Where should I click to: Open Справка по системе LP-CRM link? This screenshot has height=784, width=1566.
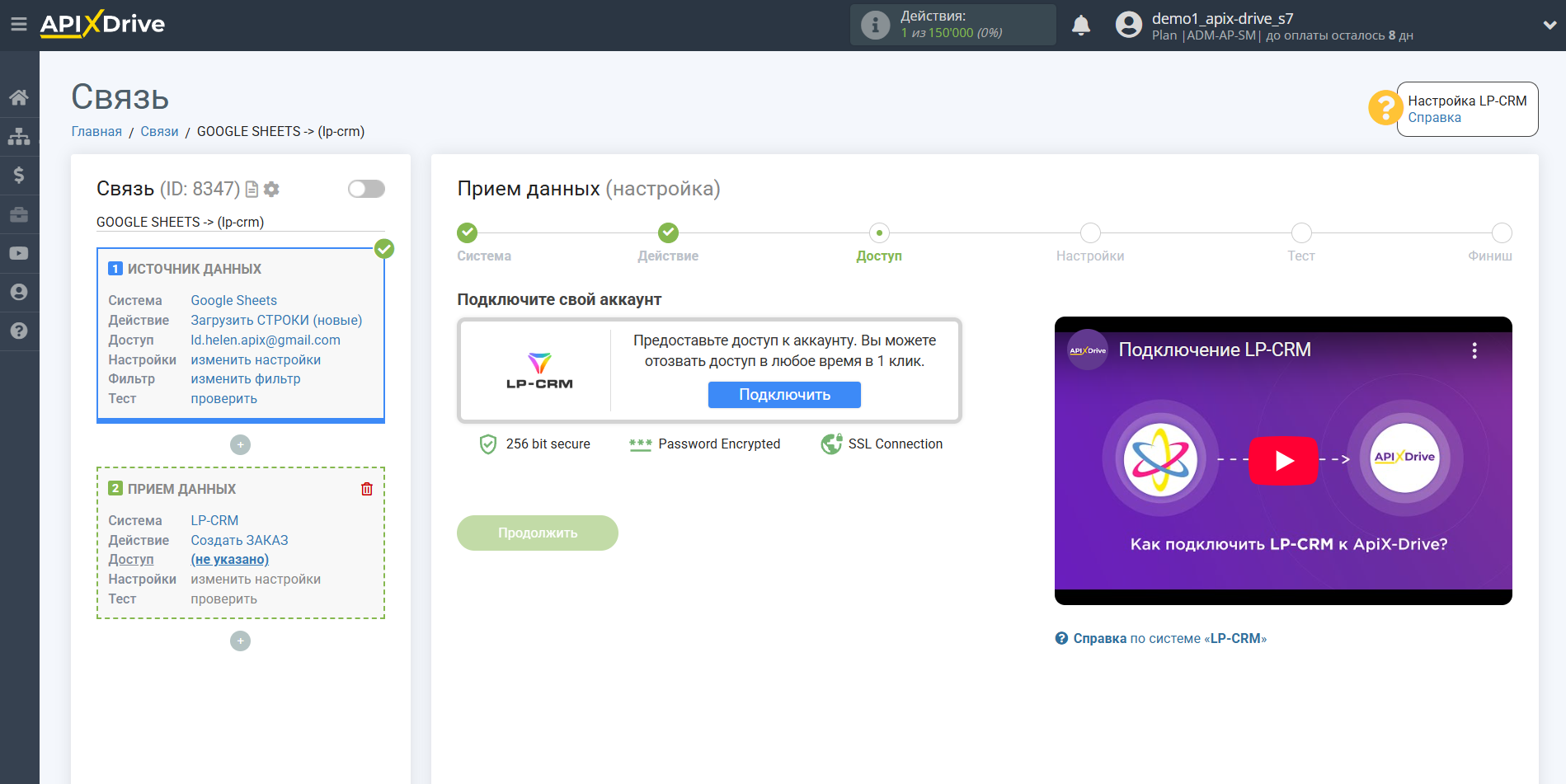pos(1161,639)
